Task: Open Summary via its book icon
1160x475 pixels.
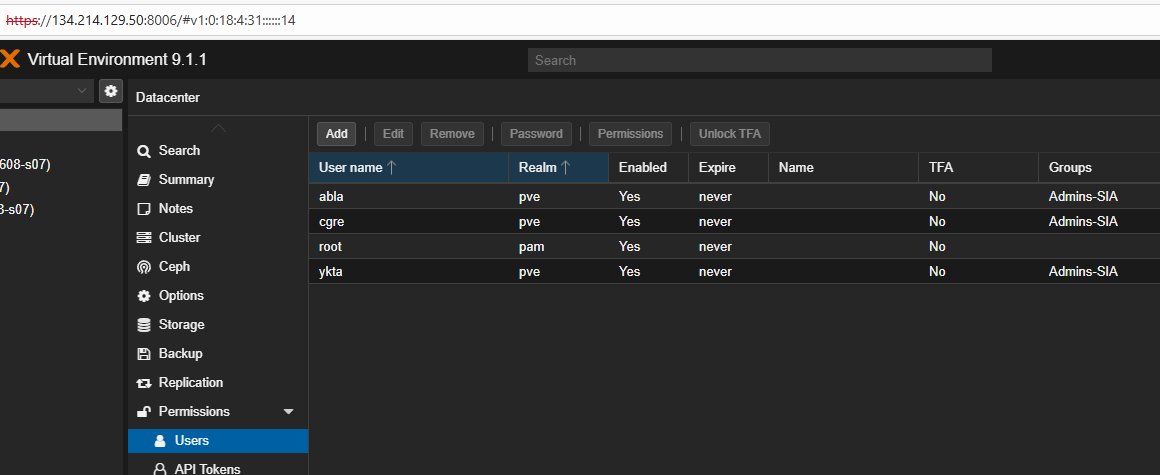Action: point(143,180)
